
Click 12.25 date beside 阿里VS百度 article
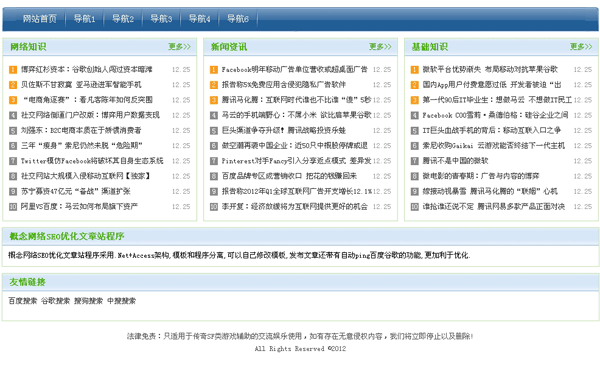pyautogui.click(x=181, y=207)
